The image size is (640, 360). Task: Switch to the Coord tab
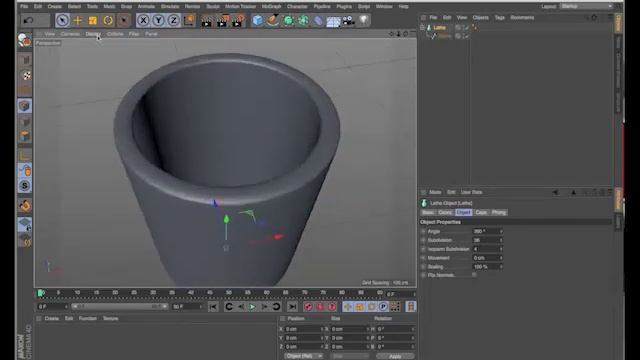[x=445, y=212]
